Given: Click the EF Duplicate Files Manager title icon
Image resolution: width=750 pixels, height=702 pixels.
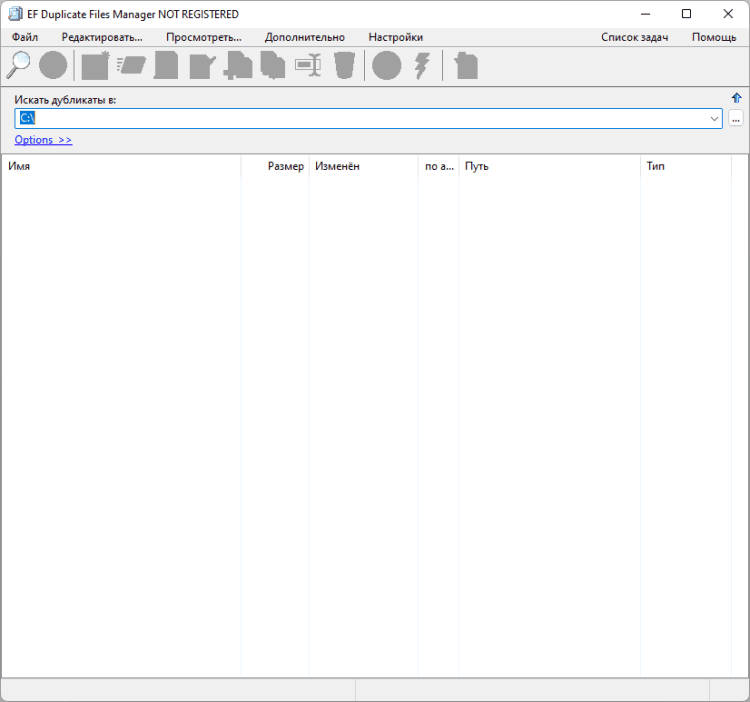Looking at the screenshot, I should [x=15, y=14].
